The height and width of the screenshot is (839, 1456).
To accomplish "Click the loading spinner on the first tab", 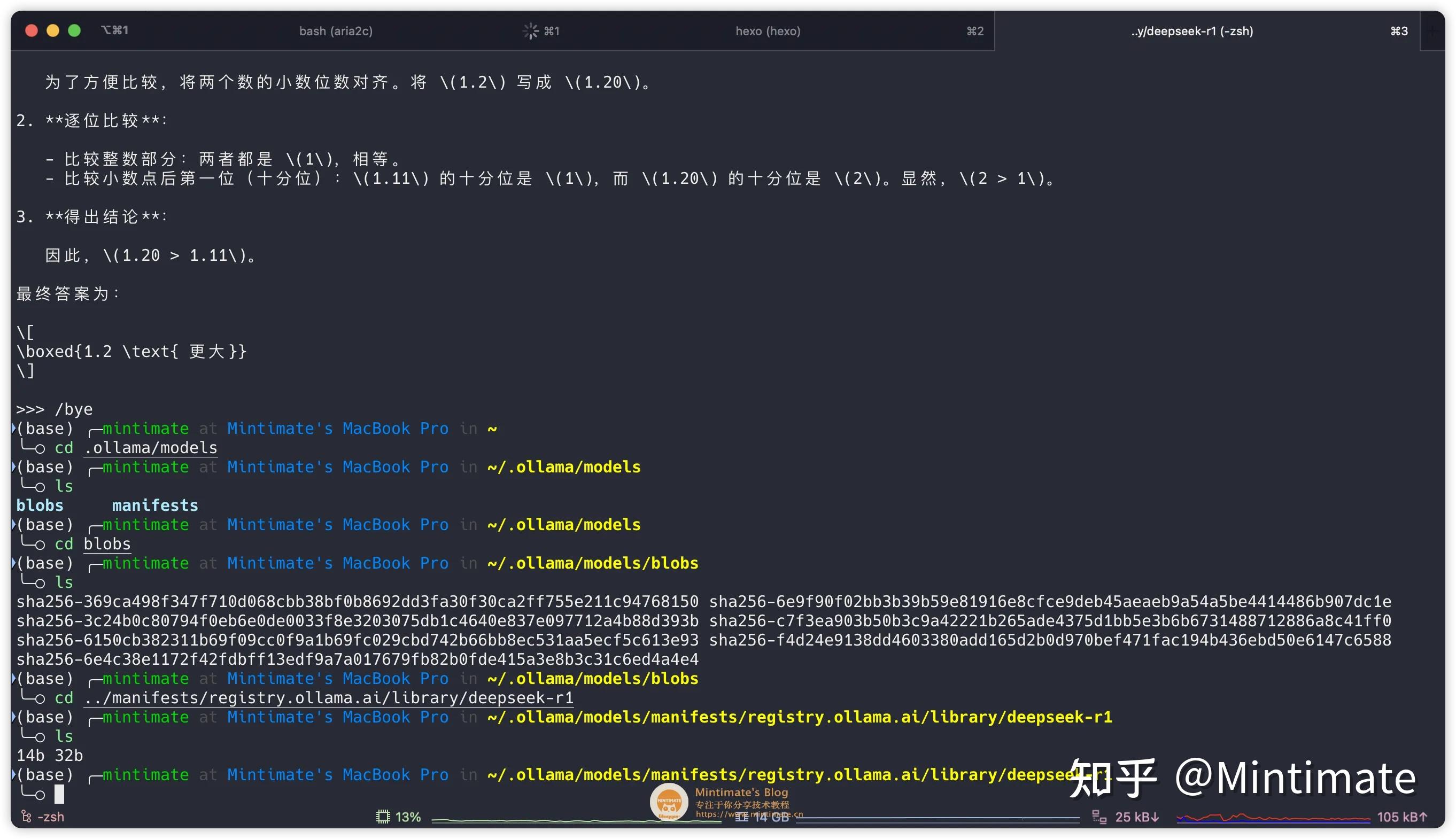I will point(530,30).
